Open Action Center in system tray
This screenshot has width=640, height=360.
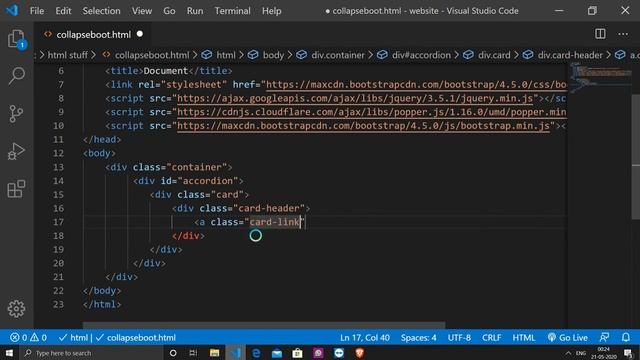point(629,353)
